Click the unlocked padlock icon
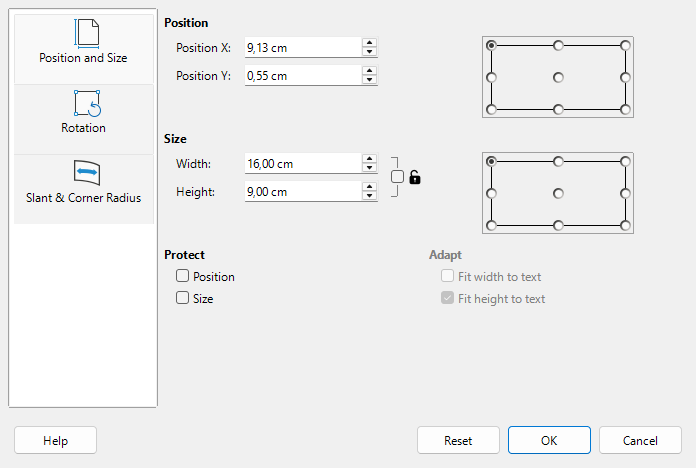Screen dimensions: 696x468 click(415, 177)
